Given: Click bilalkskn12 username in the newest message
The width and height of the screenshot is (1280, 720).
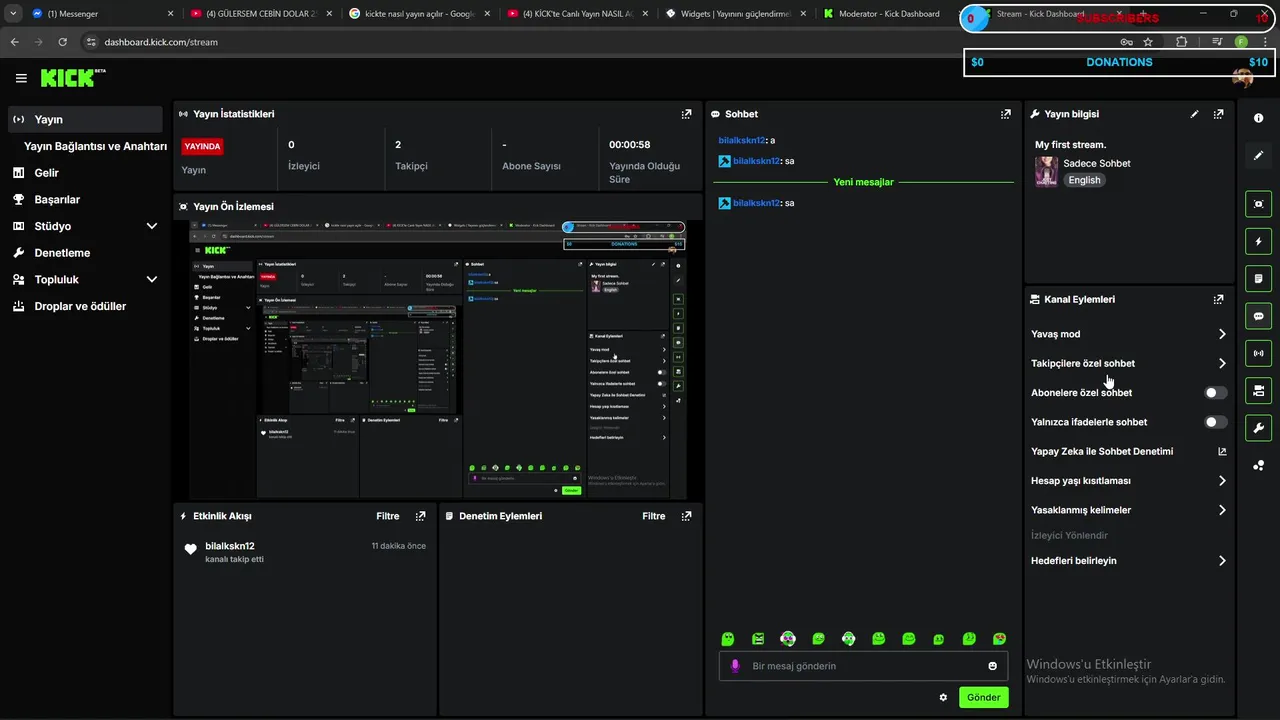Looking at the screenshot, I should pyautogui.click(x=756, y=203).
